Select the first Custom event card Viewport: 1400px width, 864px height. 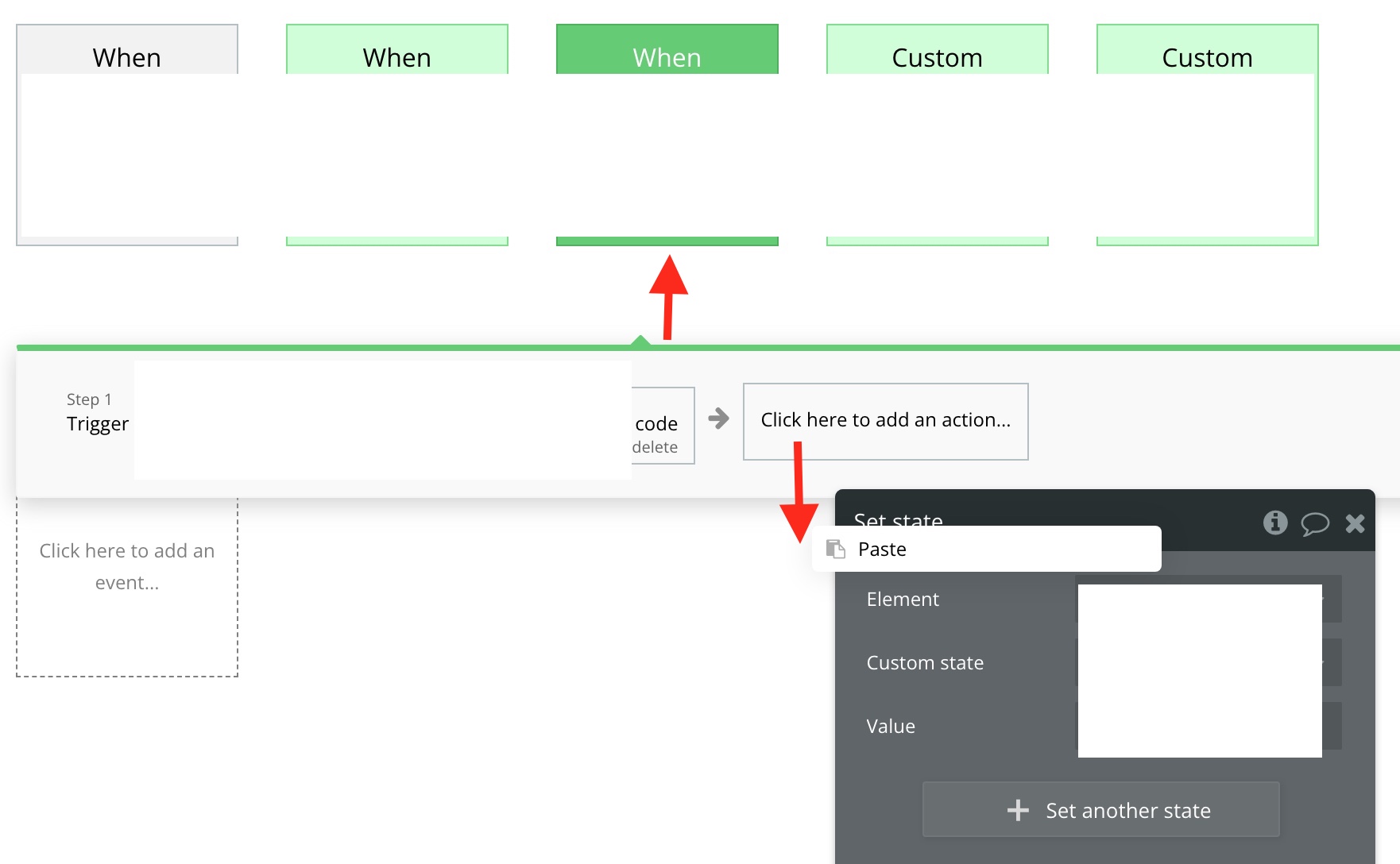[938, 135]
